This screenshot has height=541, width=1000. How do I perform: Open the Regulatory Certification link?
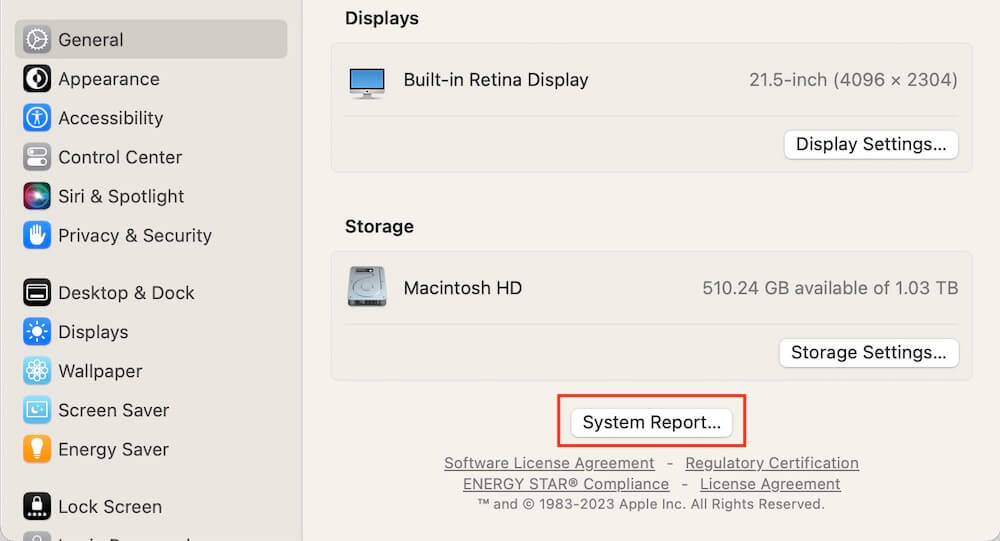[x=772, y=463]
